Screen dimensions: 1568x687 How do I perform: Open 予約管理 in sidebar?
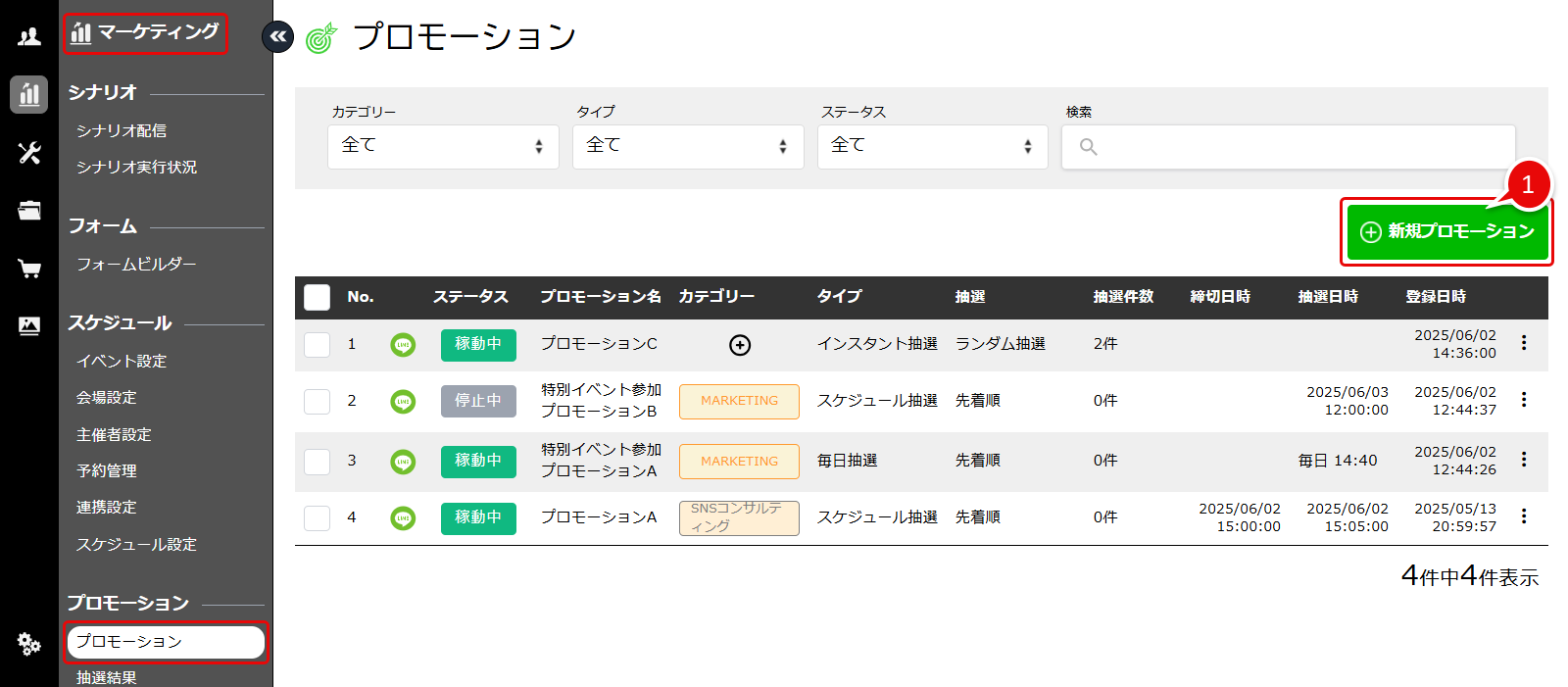click(107, 470)
